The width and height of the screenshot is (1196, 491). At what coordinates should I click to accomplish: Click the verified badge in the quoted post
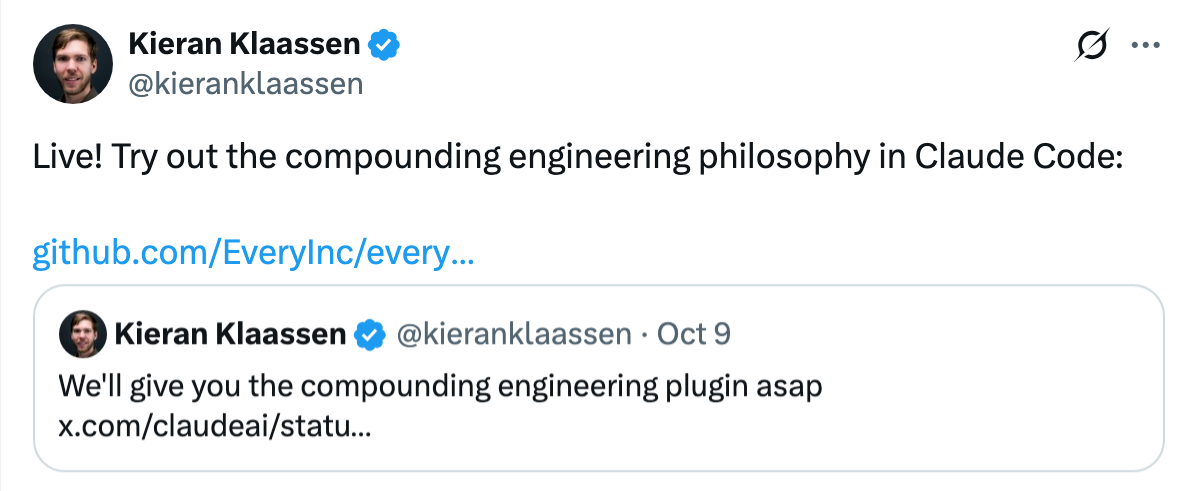(372, 334)
